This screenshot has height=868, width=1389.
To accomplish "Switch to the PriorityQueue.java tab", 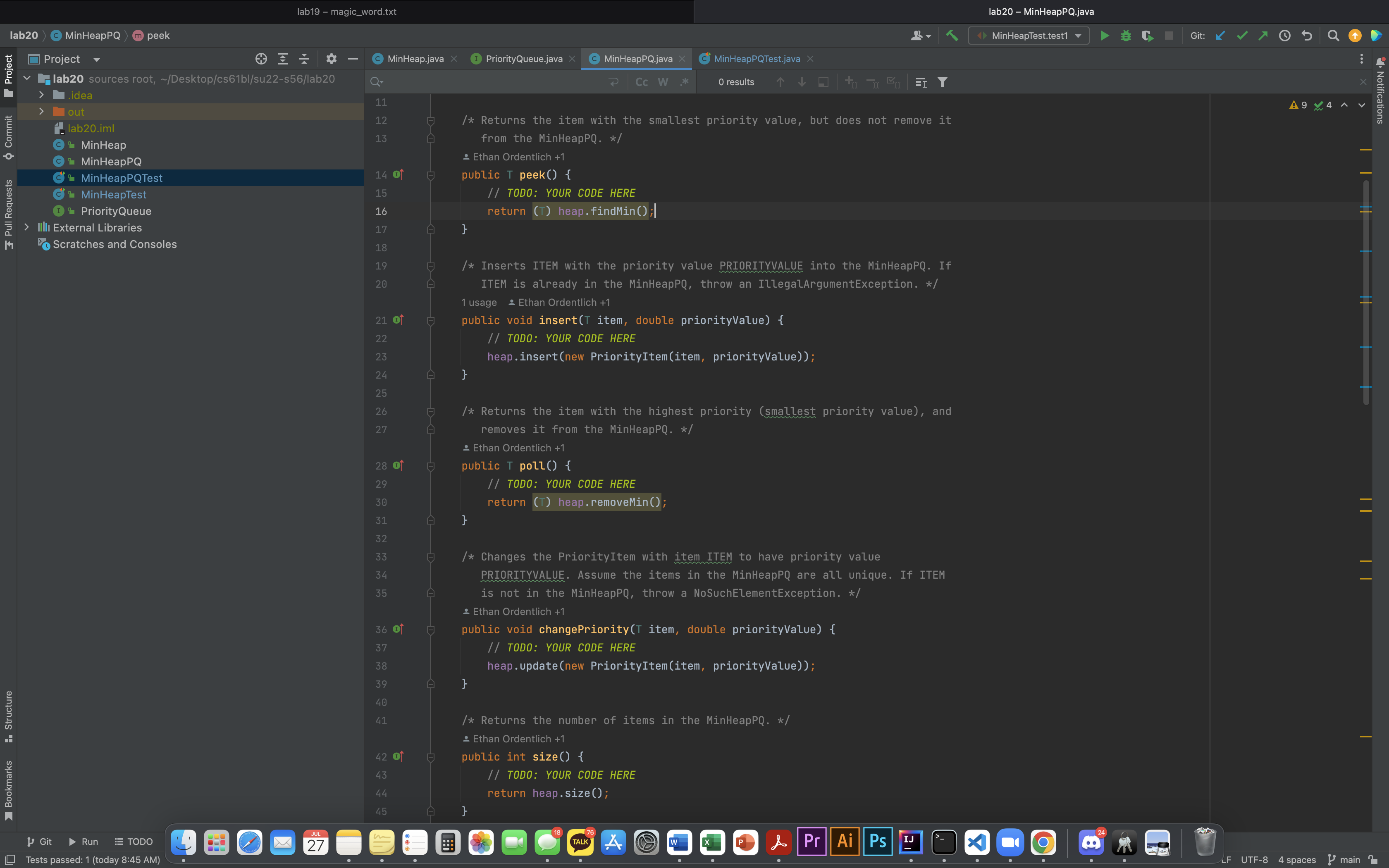I will click(523, 59).
